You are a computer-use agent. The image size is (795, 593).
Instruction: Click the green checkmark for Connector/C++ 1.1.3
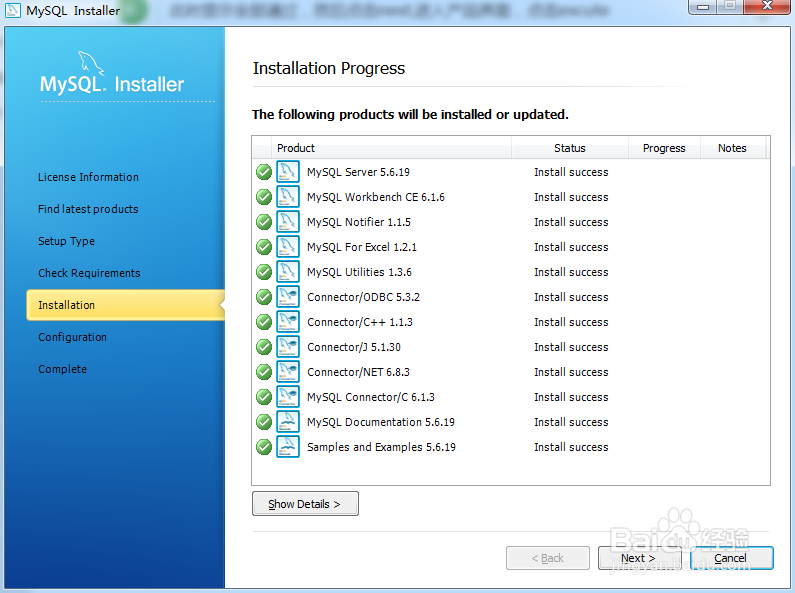point(264,322)
